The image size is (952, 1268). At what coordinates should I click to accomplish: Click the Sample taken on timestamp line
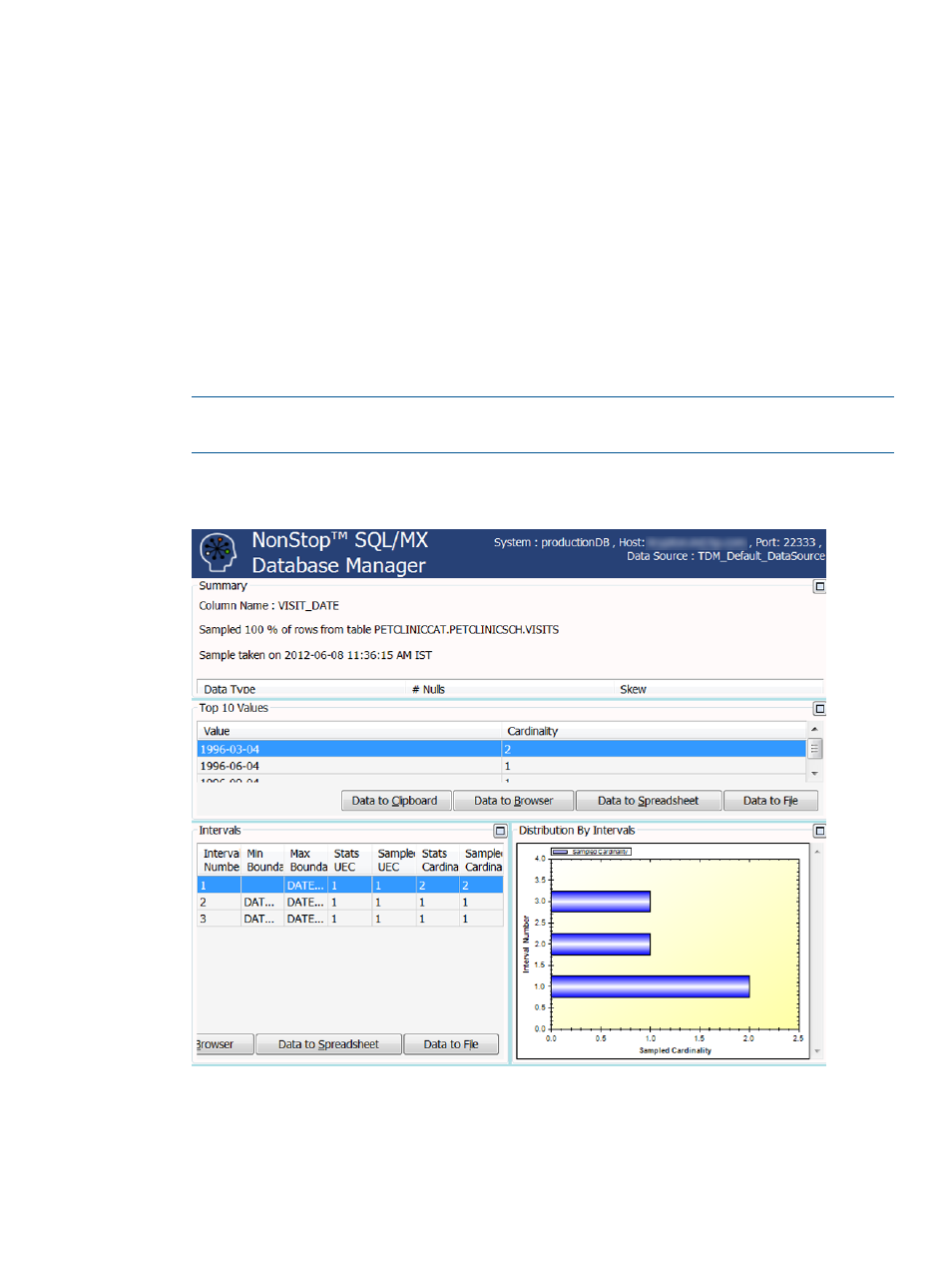tap(315, 655)
